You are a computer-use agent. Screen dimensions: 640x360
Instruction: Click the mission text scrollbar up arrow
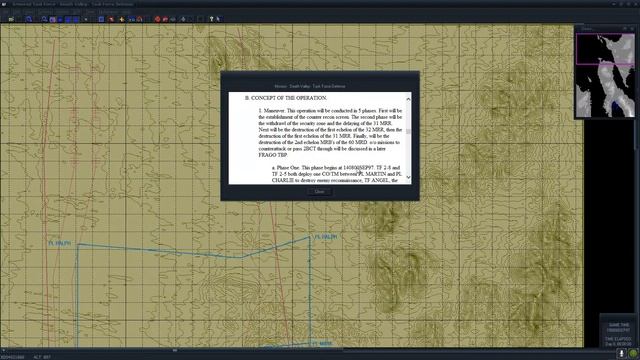[408, 99]
